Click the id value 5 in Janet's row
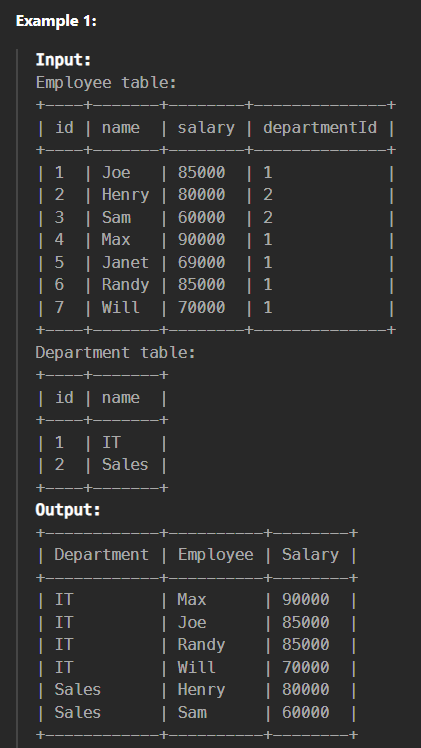Viewport: 421px width, 748px height. click(x=59, y=262)
